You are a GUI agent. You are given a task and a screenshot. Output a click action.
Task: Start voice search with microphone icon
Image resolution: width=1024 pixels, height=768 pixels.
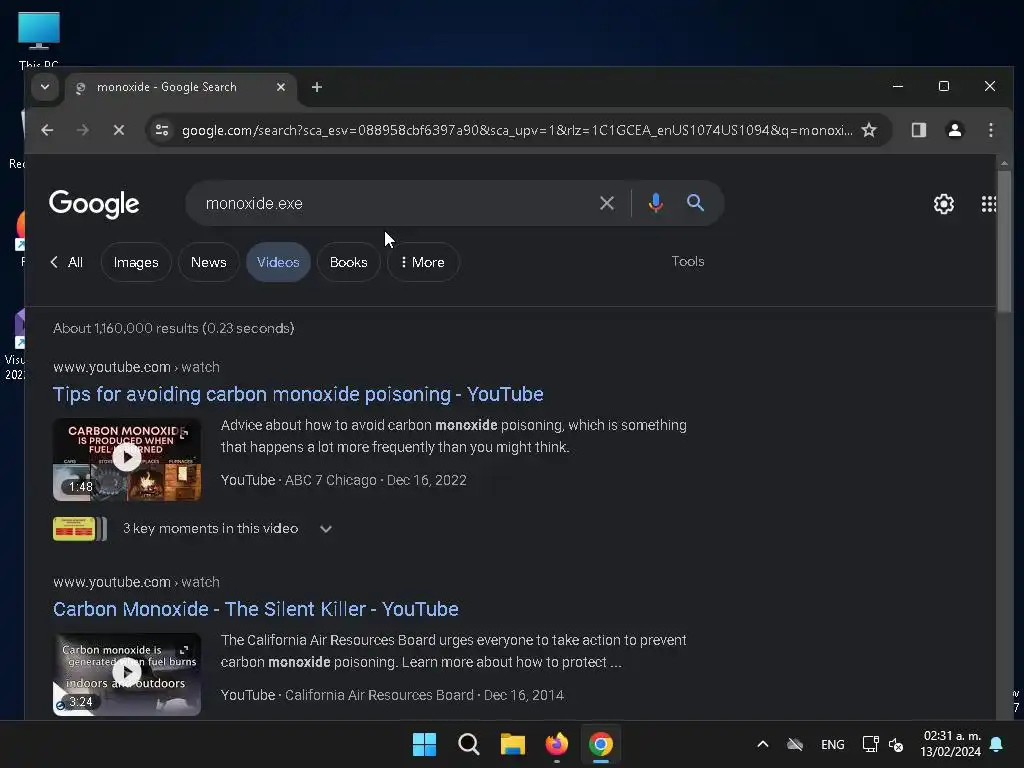pos(656,203)
